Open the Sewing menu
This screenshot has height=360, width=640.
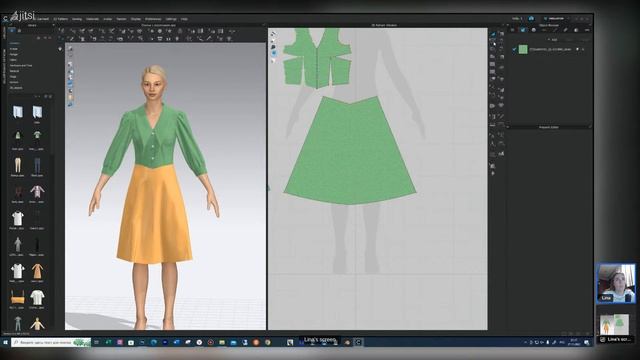[x=77, y=19]
